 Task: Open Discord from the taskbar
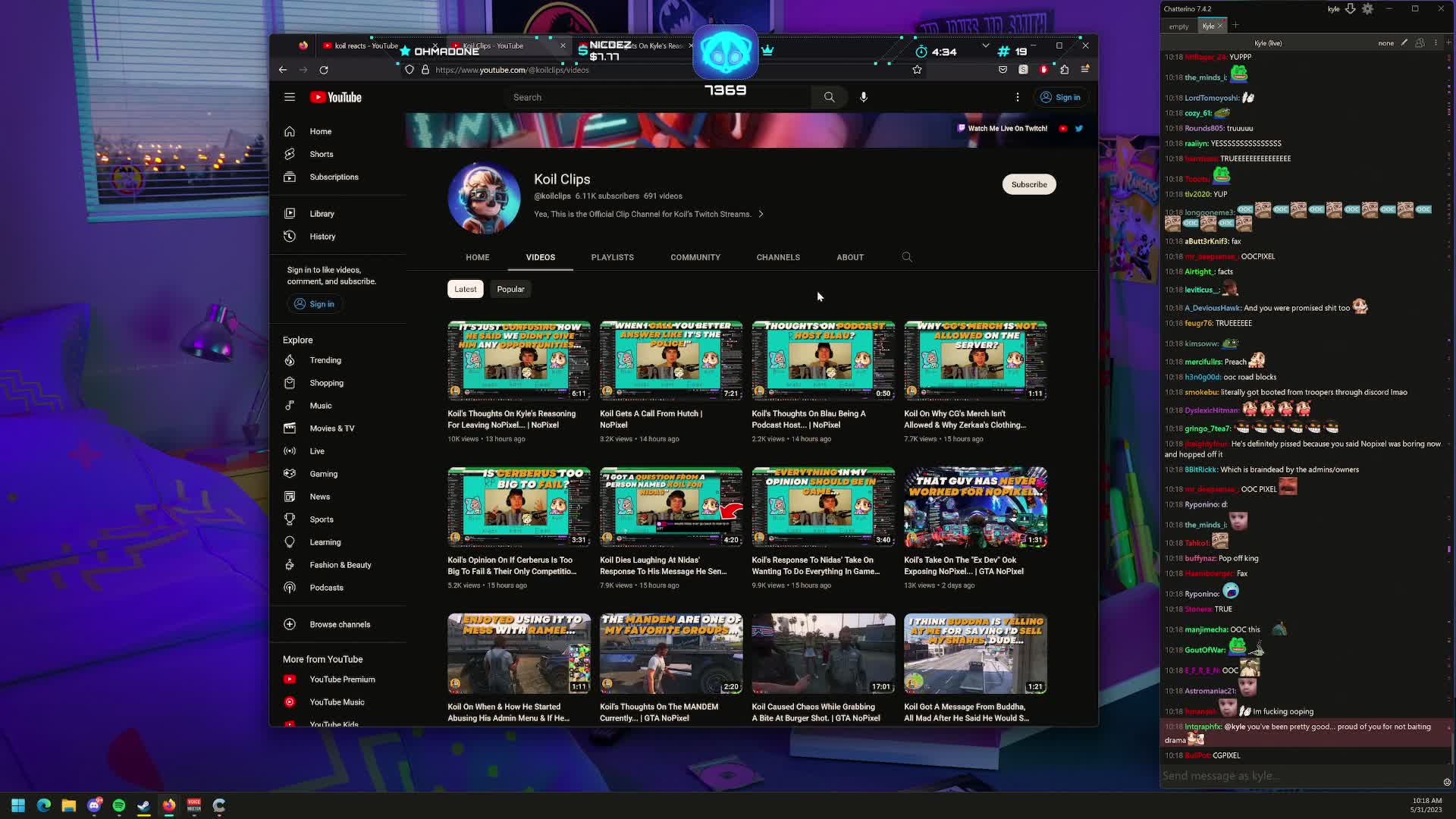coord(94,805)
